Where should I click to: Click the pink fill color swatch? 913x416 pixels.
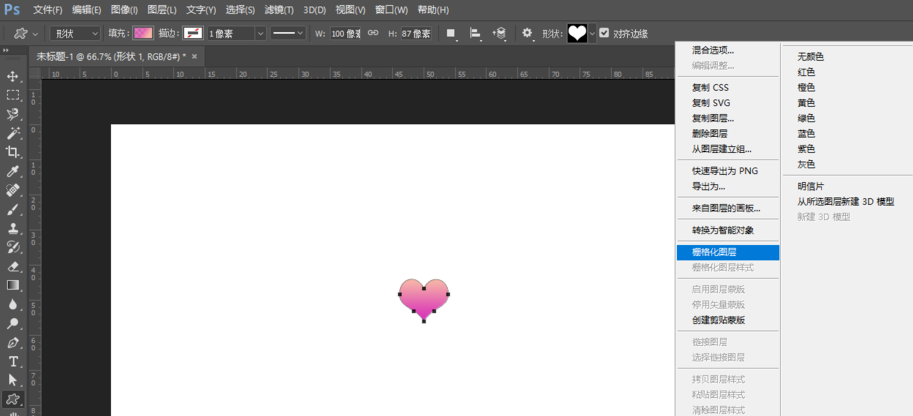(144, 33)
